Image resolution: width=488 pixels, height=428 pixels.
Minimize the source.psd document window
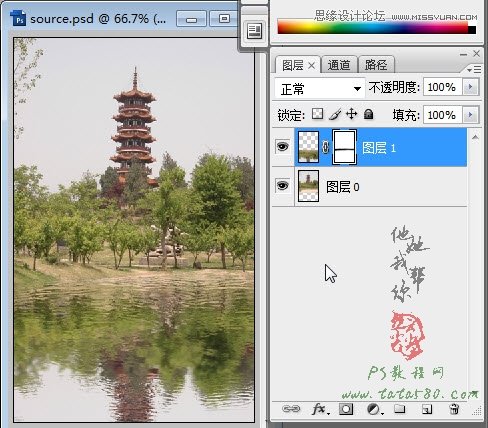click(x=191, y=19)
